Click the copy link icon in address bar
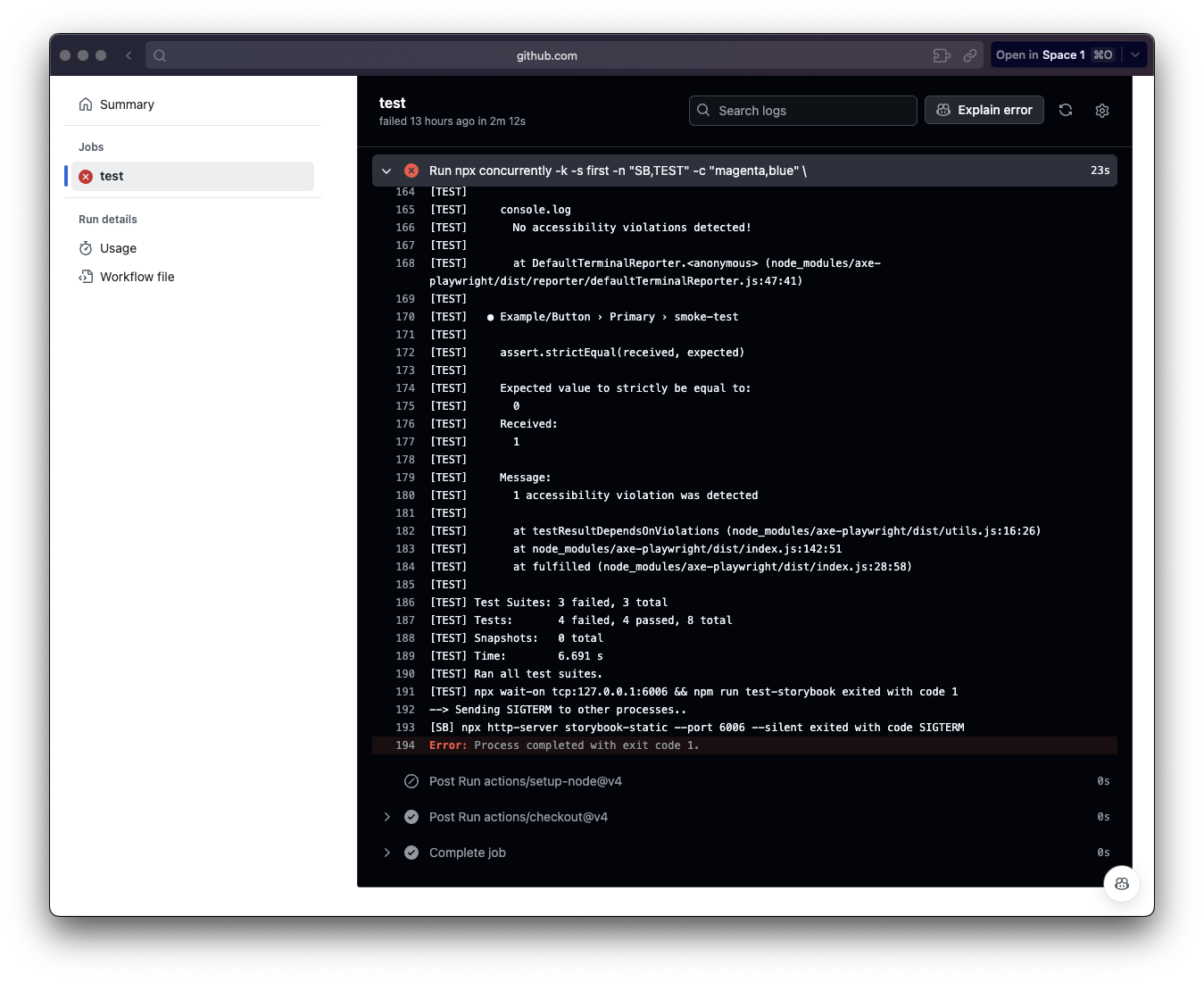 970,55
